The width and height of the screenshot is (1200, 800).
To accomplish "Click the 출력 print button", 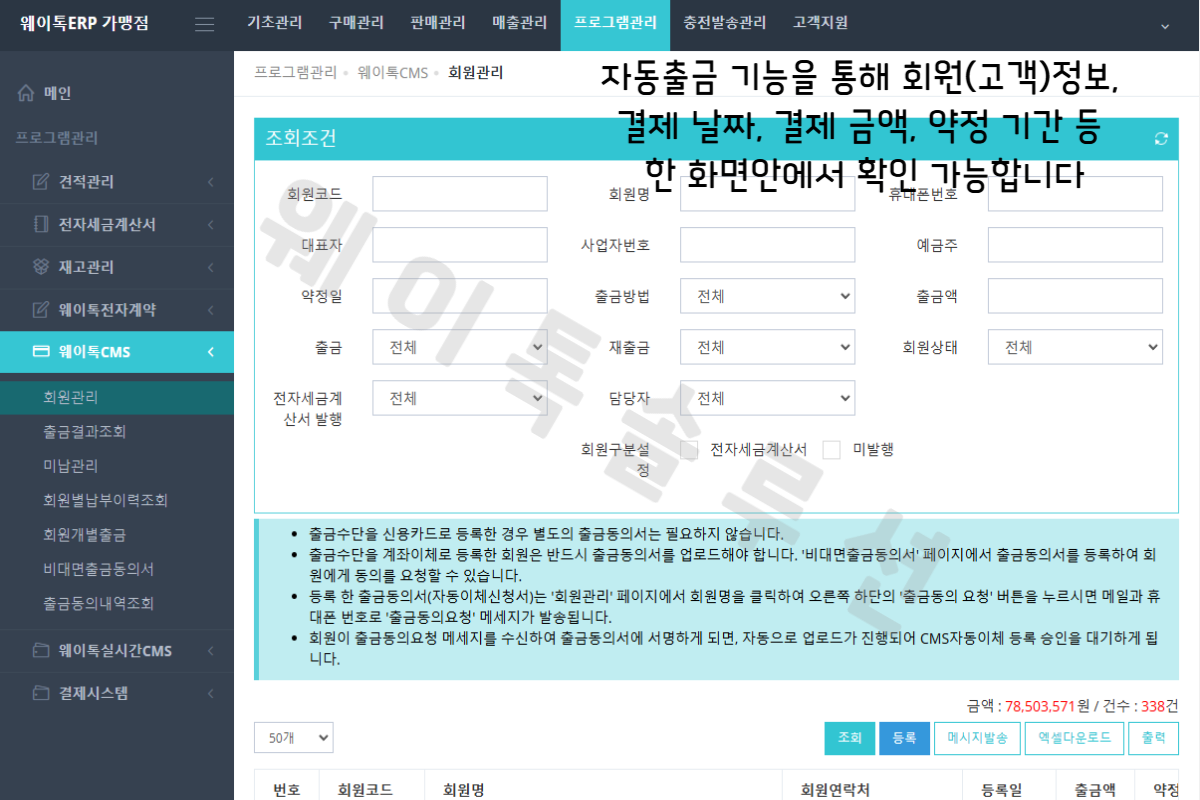I will coord(1153,738).
